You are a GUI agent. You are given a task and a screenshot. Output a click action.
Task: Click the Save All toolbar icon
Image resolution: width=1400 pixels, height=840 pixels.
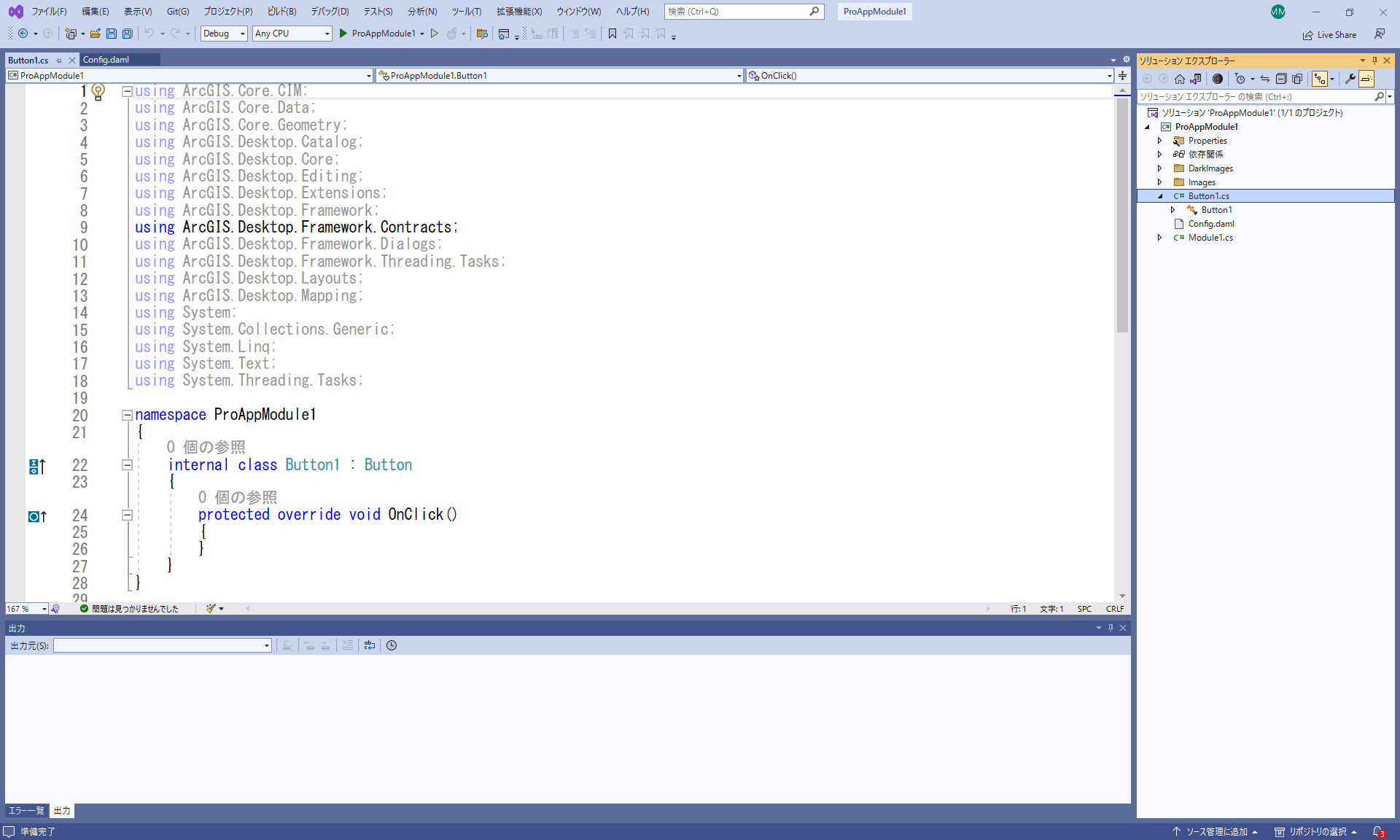coord(128,34)
